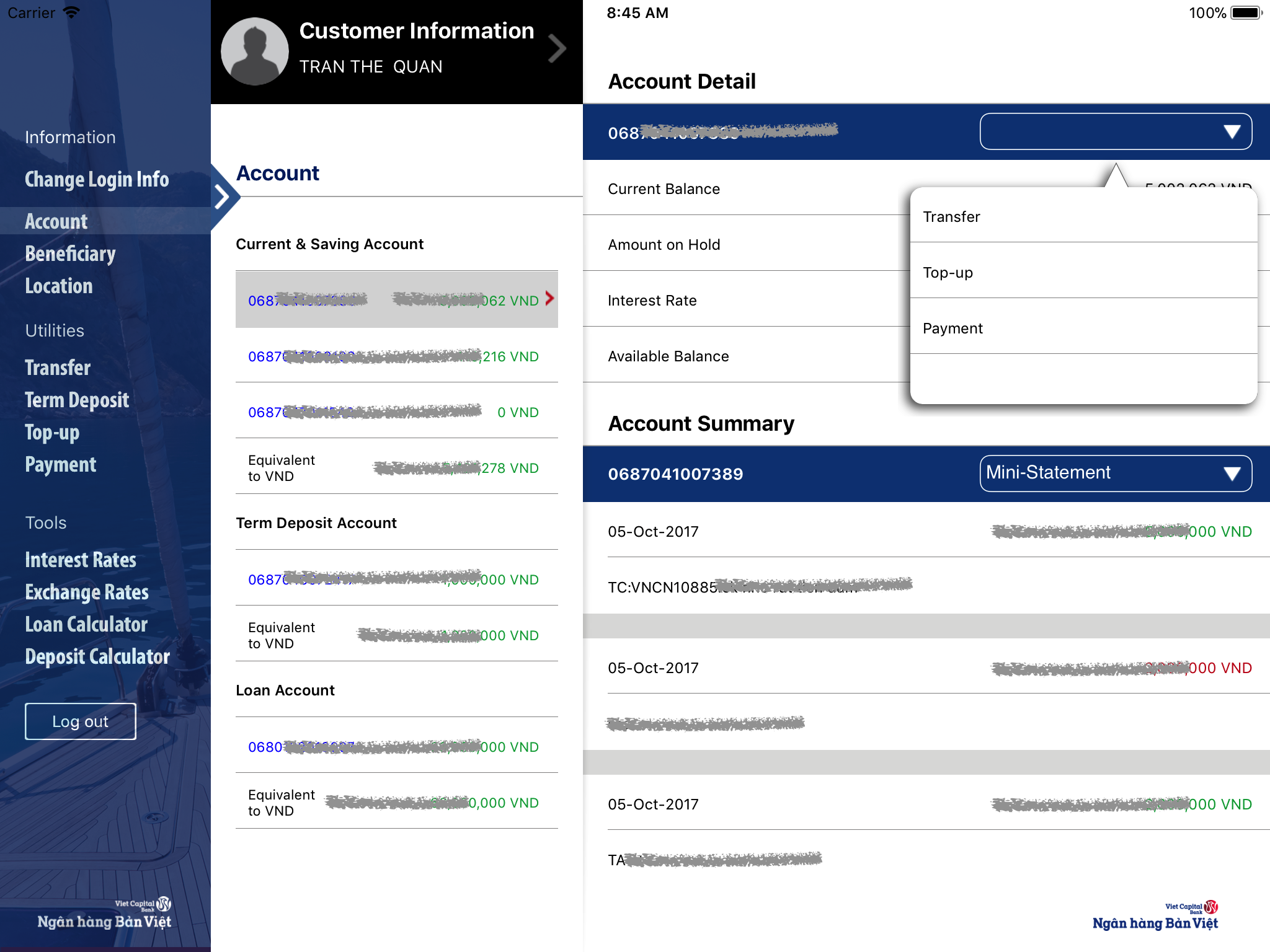Tap the Viet Capital Bank logo at bottom right

pyautogui.click(x=1155, y=916)
